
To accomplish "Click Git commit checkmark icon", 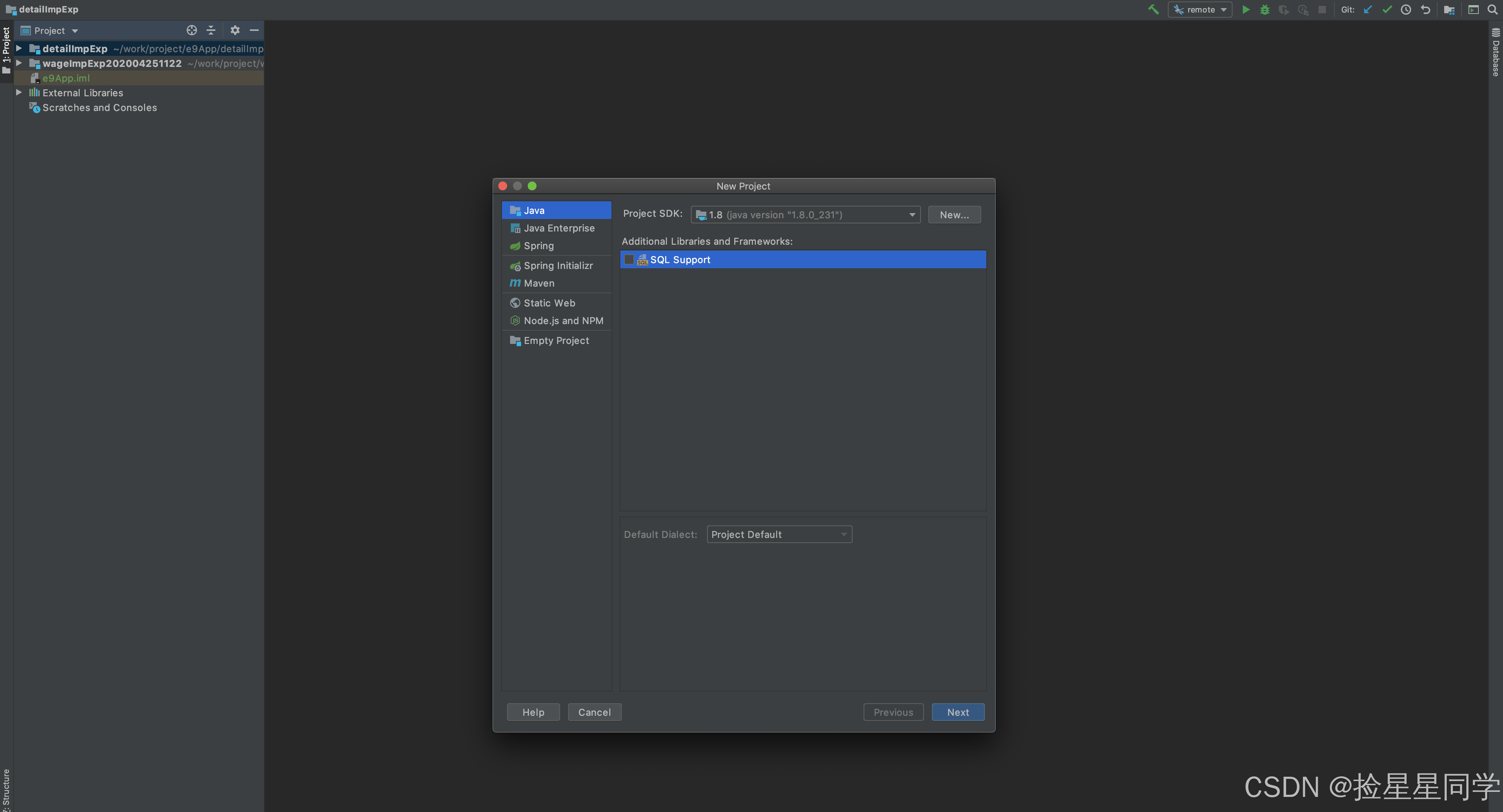I will (x=1387, y=9).
